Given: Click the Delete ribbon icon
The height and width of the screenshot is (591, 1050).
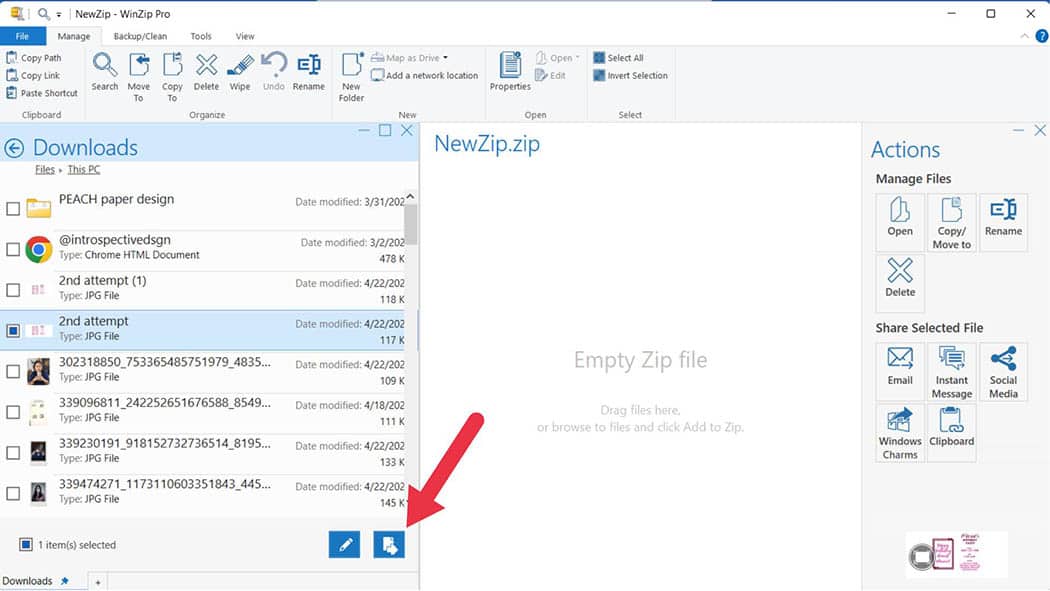Looking at the screenshot, I should click(206, 72).
